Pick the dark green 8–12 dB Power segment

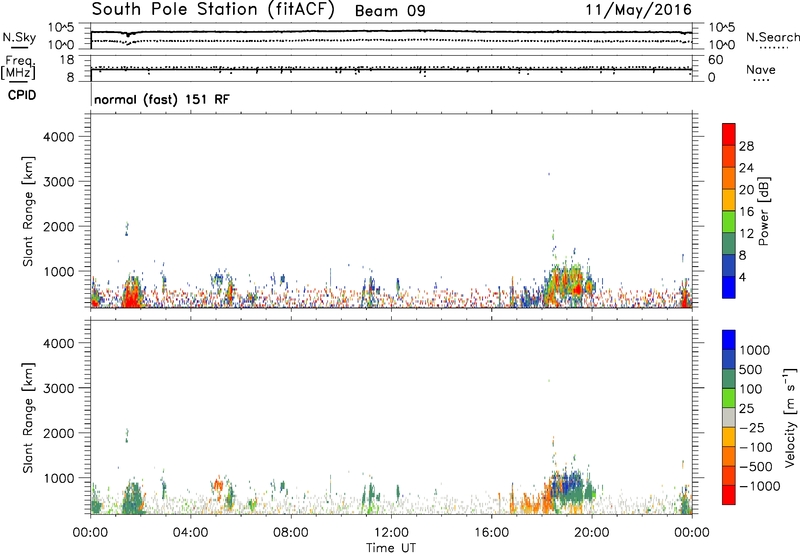729,244
